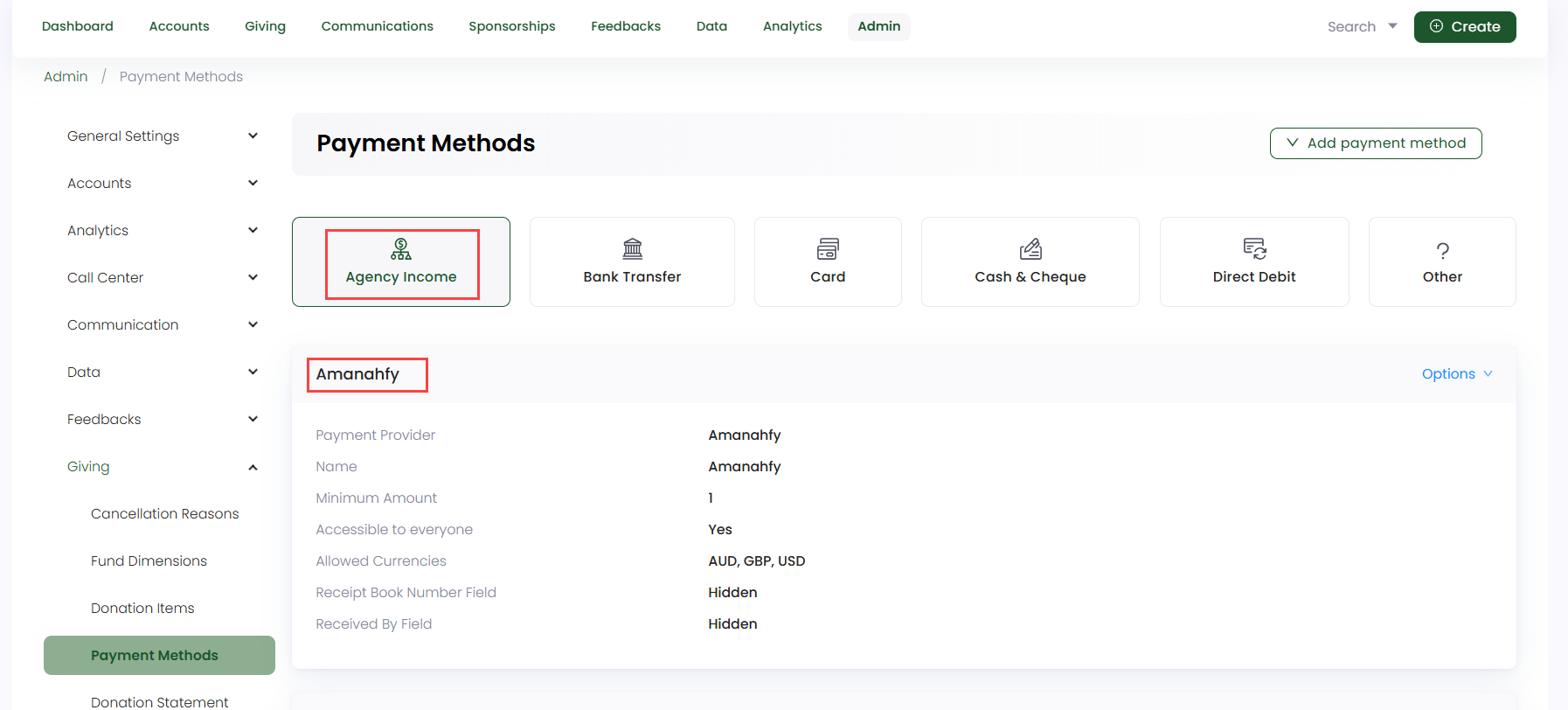This screenshot has height=710, width=1568.
Task: Open Feedbacks in top navigation
Action: pos(626,26)
